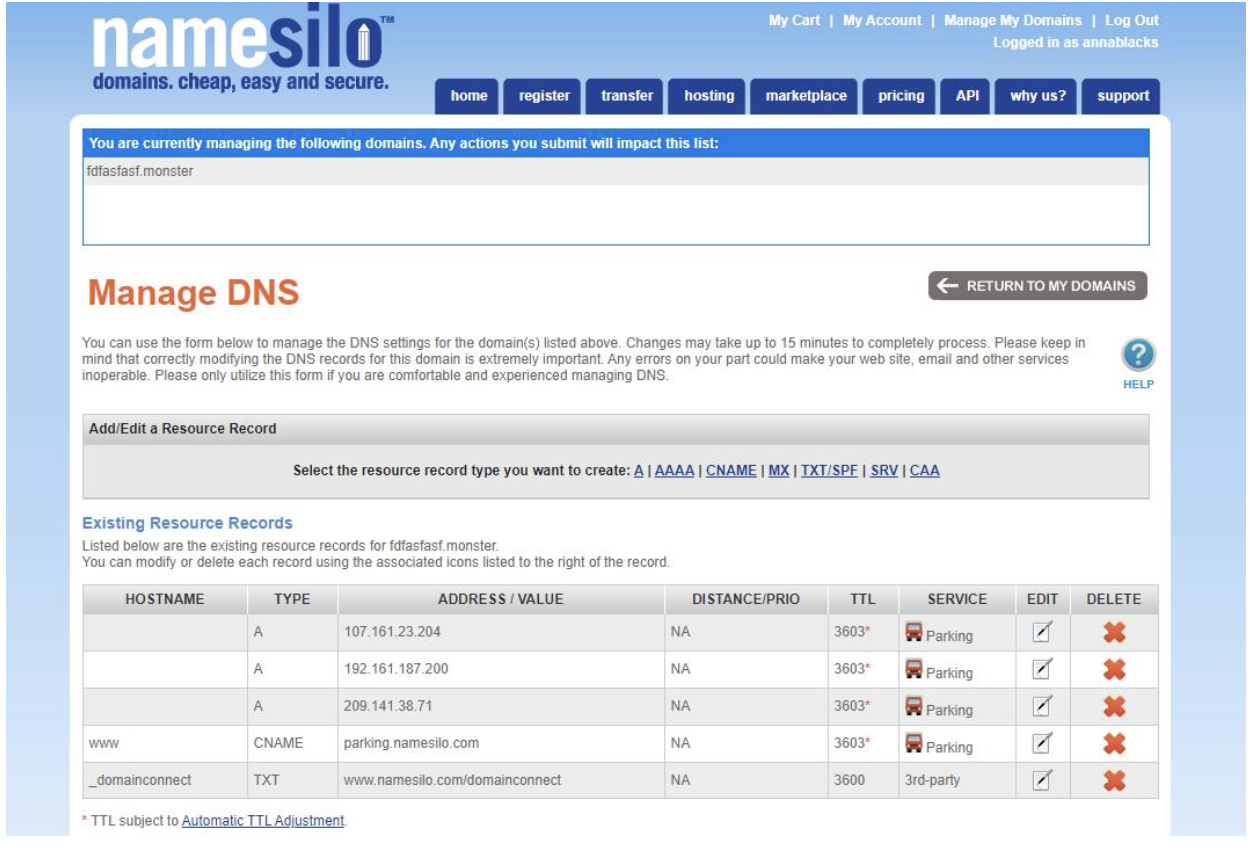Screen dimensions: 1248x850
Task: Click the edit icon for 192.161.187.200 record
Action: click(x=1041, y=669)
